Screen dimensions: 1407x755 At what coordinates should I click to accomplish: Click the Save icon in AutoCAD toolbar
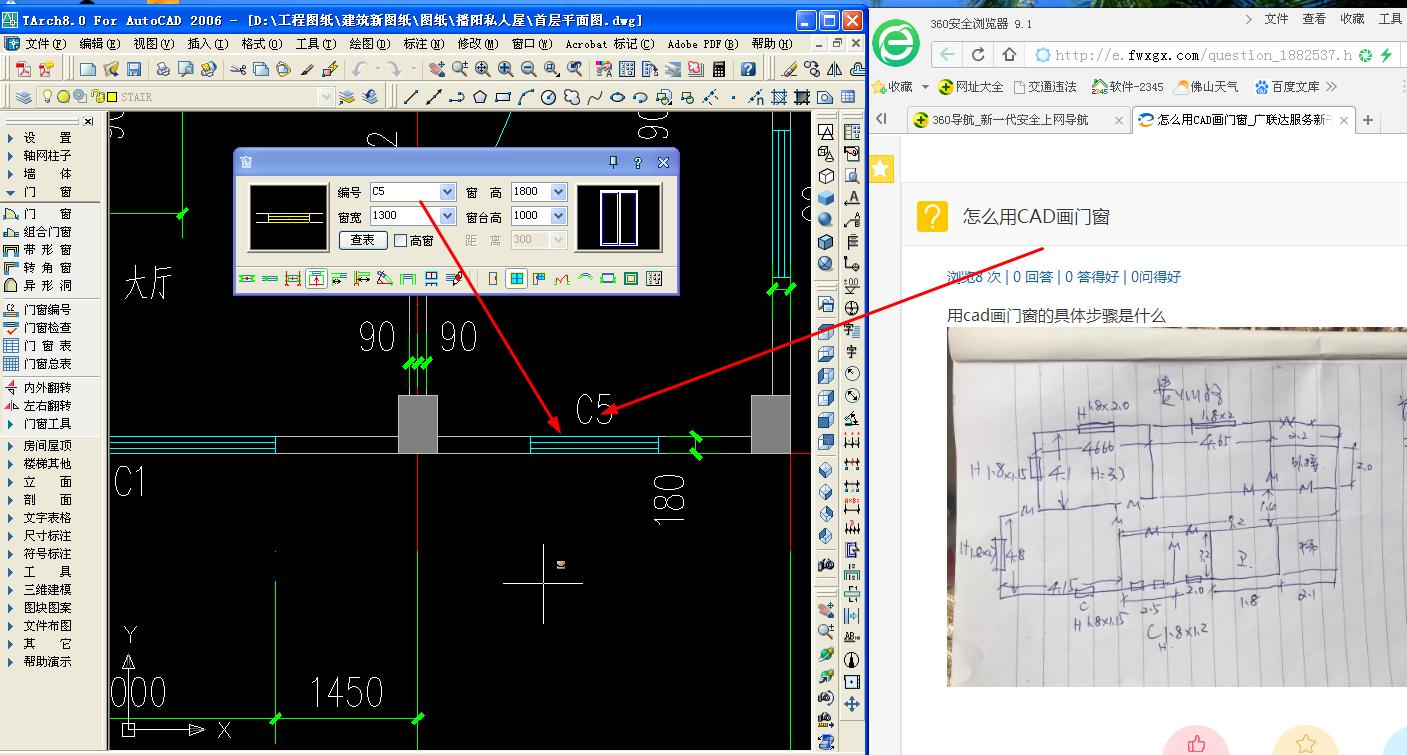[134, 69]
